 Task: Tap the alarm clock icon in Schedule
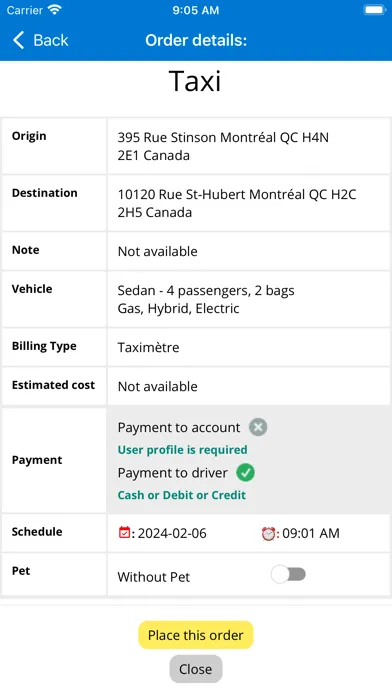pyautogui.click(x=268, y=533)
